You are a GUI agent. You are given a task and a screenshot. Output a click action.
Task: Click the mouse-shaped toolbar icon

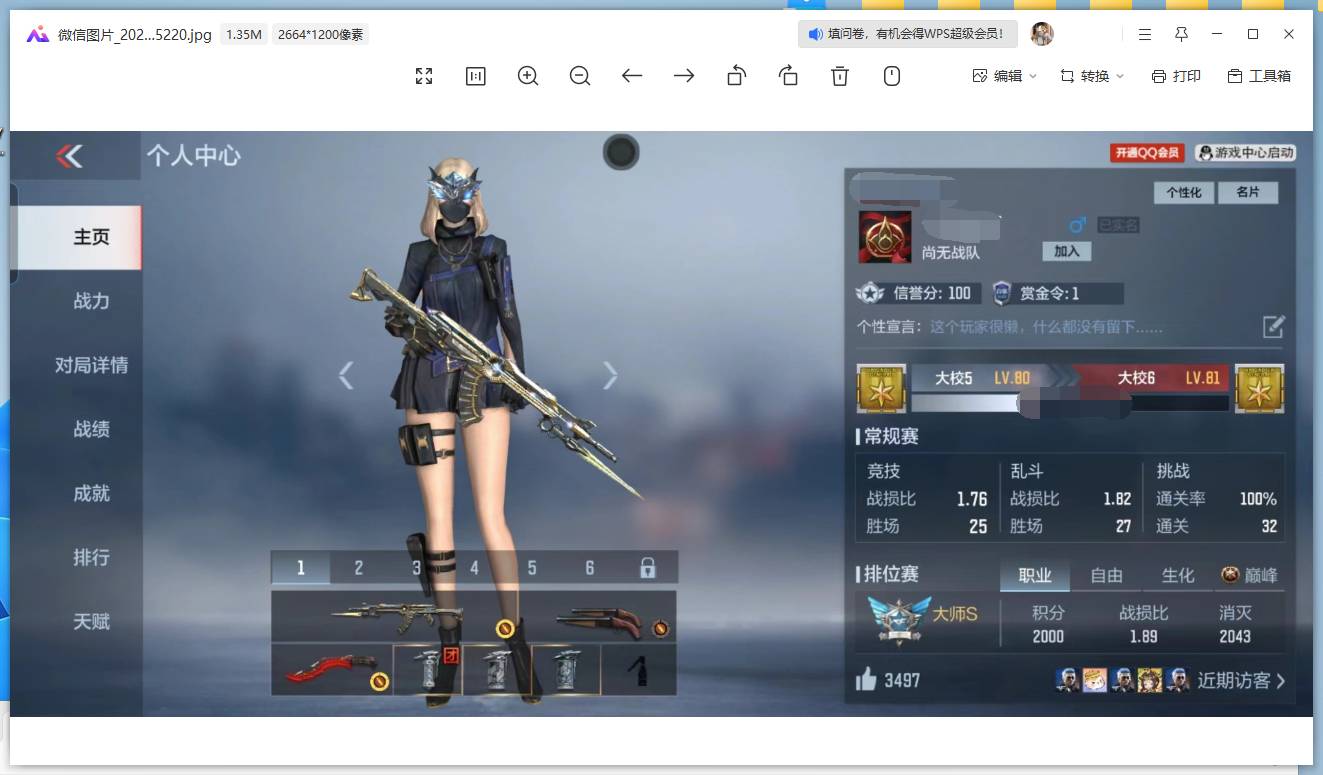click(x=892, y=76)
